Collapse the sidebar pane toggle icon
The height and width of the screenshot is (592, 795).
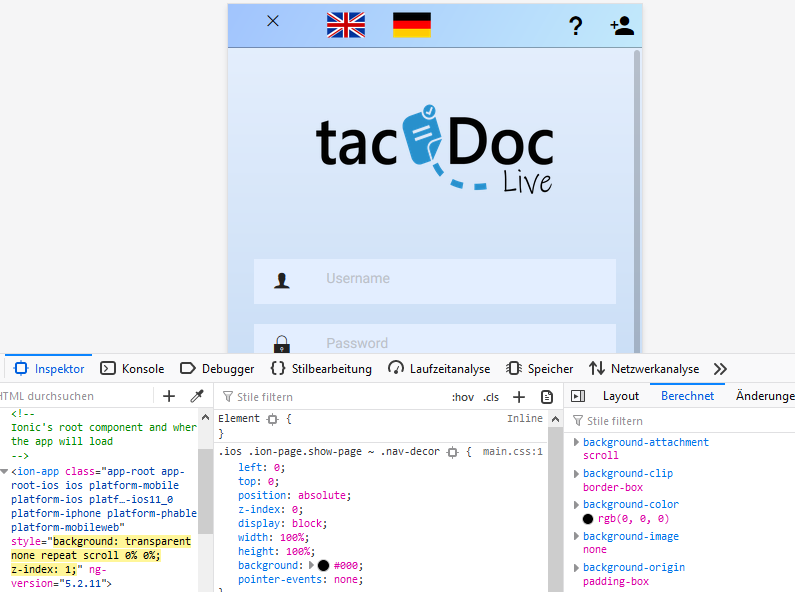coord(578,396)
